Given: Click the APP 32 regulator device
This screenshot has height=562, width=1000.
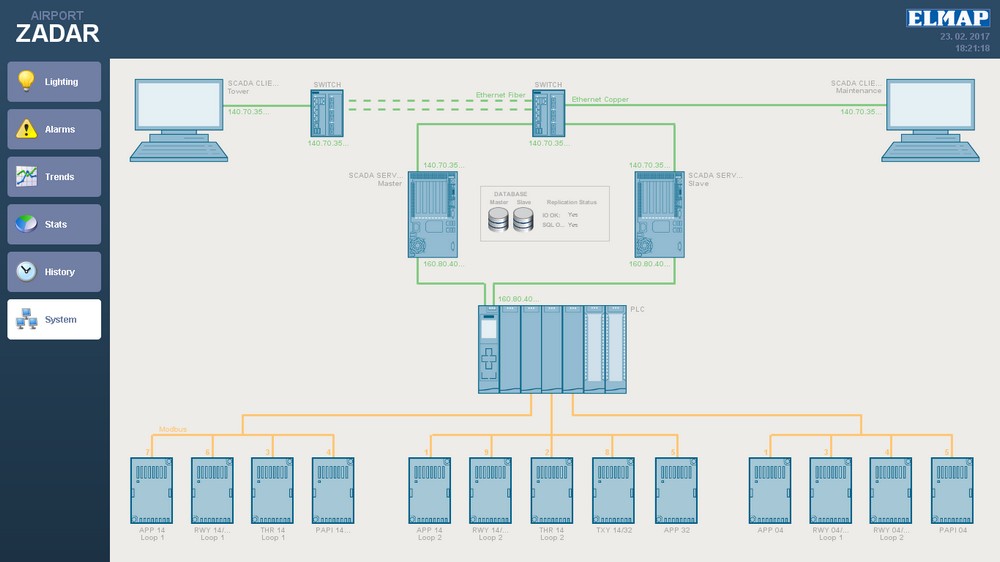Looking at the screenshot, I should 675,490.
